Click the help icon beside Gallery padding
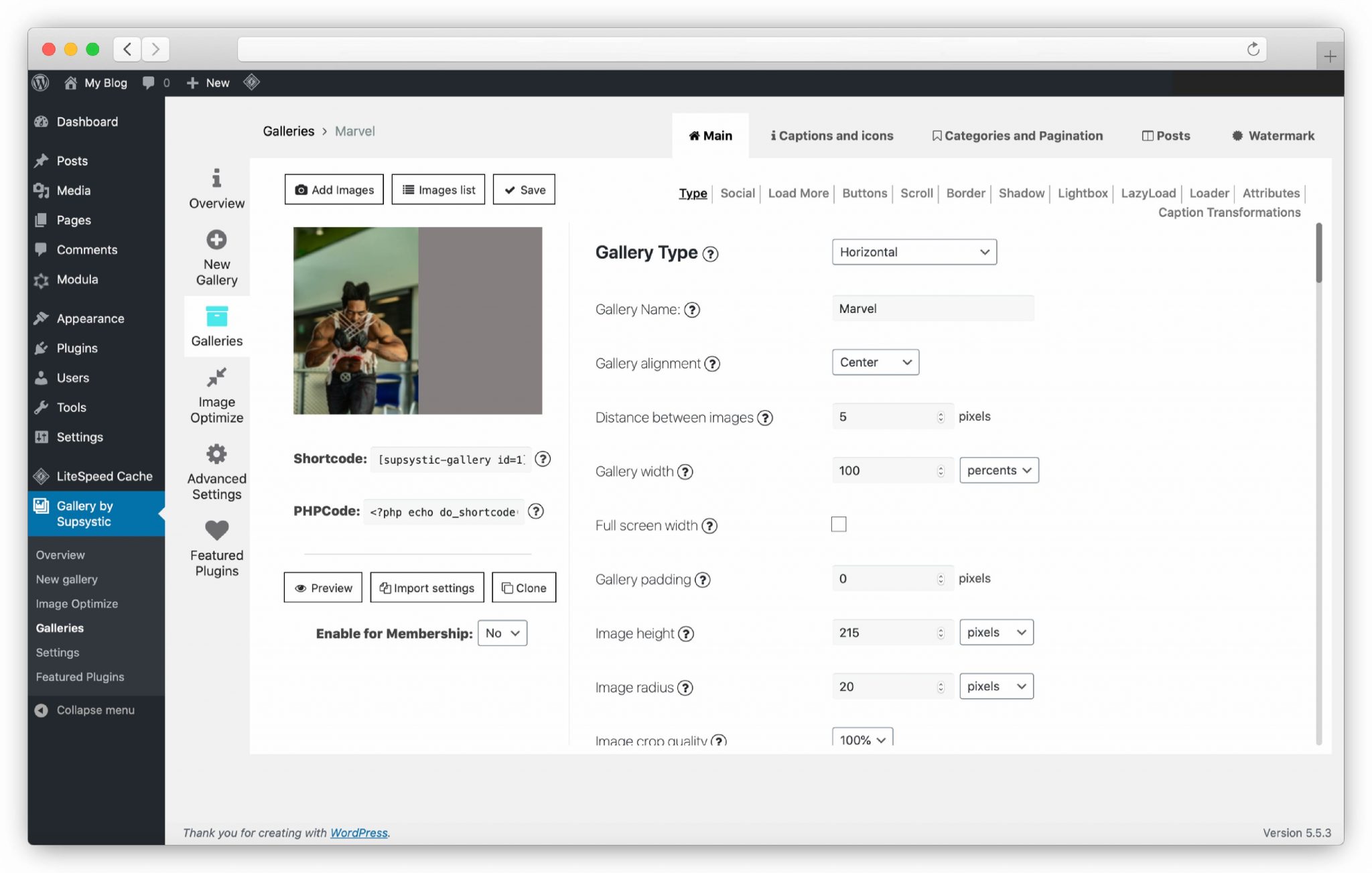The width and height of the screenshot is (1372, 873). (703, 580)
